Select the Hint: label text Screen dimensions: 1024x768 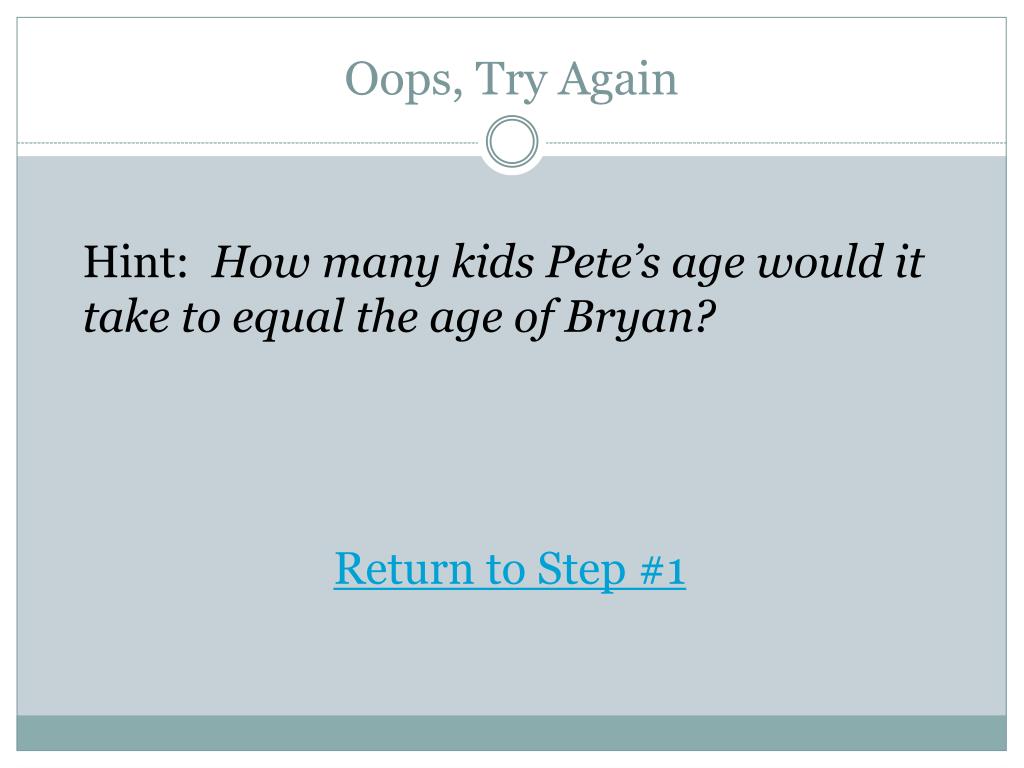[x=136, y=262]
